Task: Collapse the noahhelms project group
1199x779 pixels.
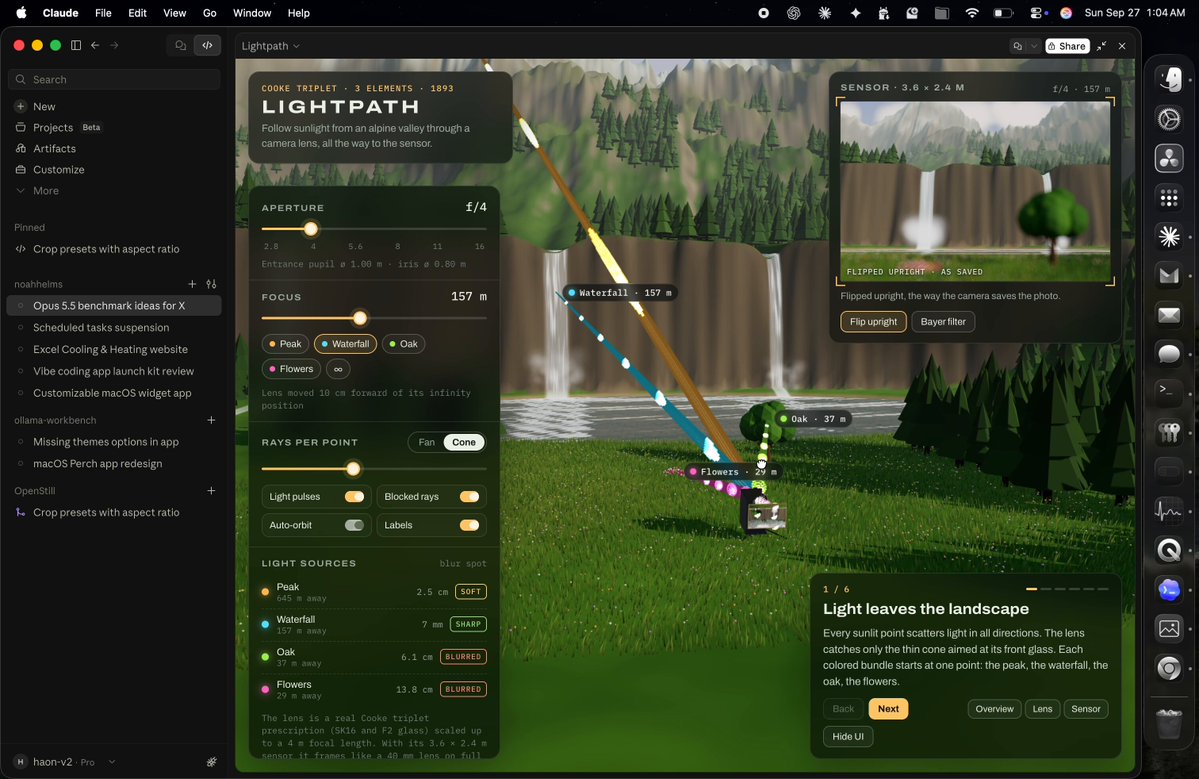Action: click(x=38, y=284)
